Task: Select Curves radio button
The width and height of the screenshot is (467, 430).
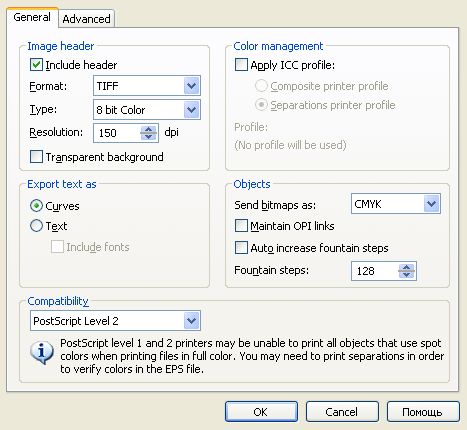Action: pyautogui.click(x=36, y=206)
